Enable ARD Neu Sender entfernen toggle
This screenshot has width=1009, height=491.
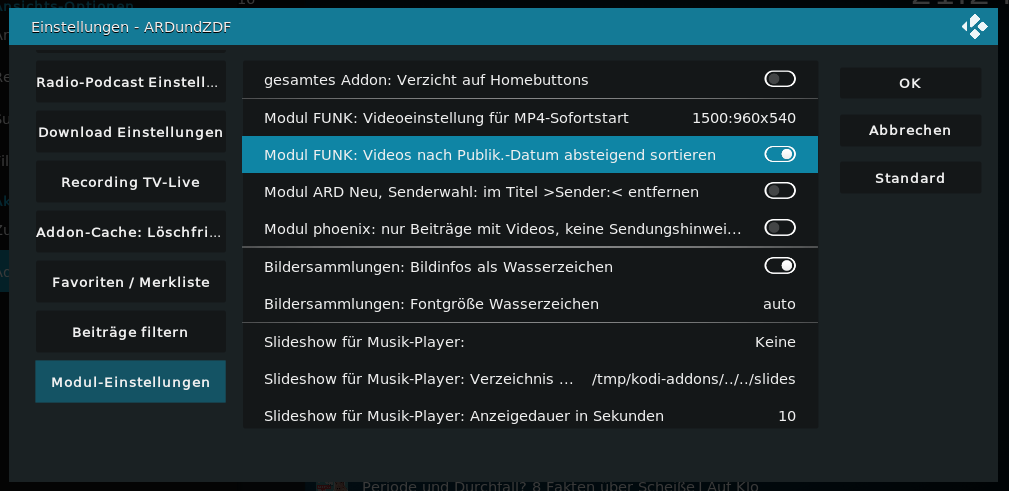[780, 191]
